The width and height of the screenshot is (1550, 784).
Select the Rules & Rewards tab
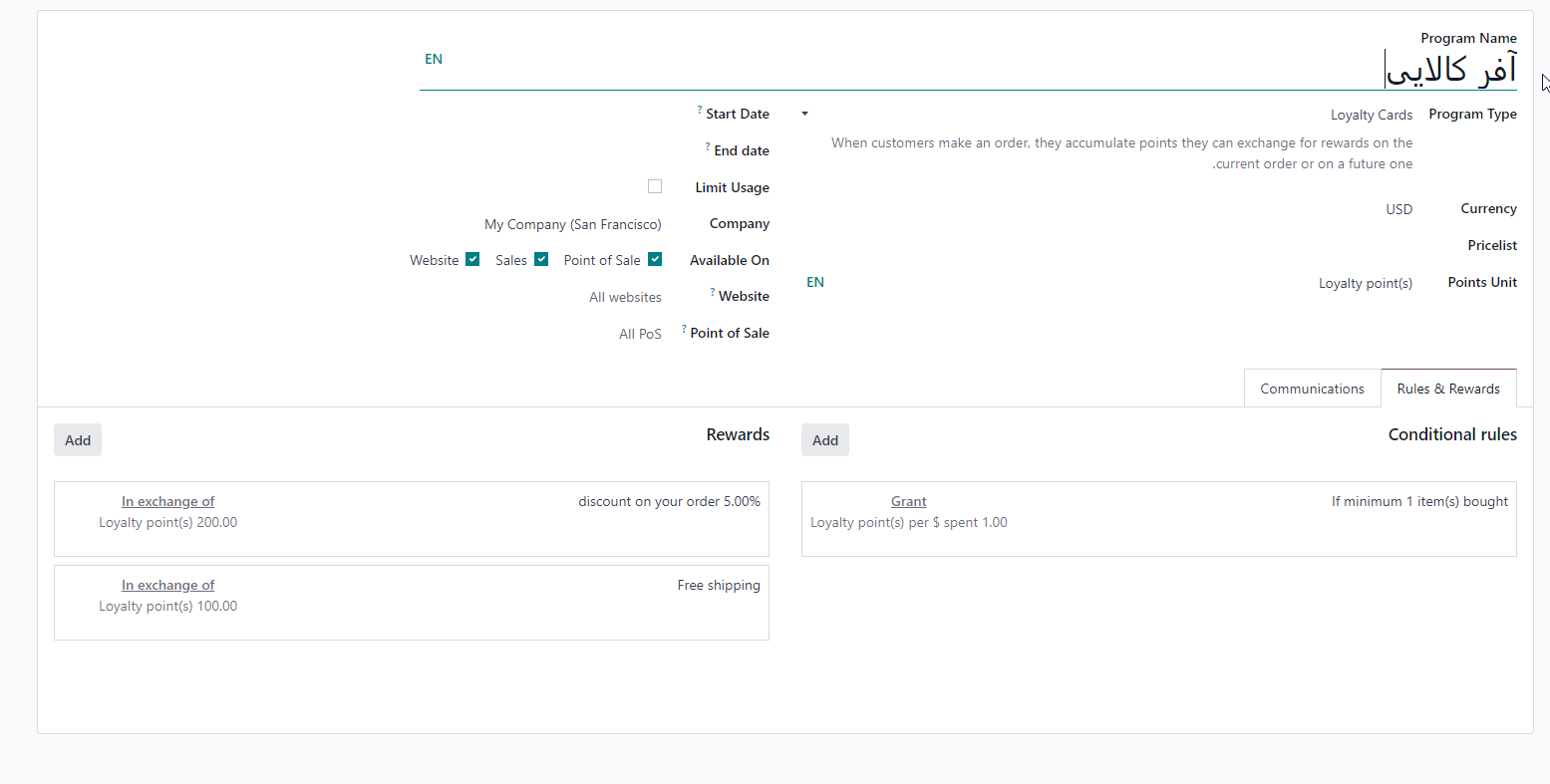pyautogui.click(x=1448, y=390)
